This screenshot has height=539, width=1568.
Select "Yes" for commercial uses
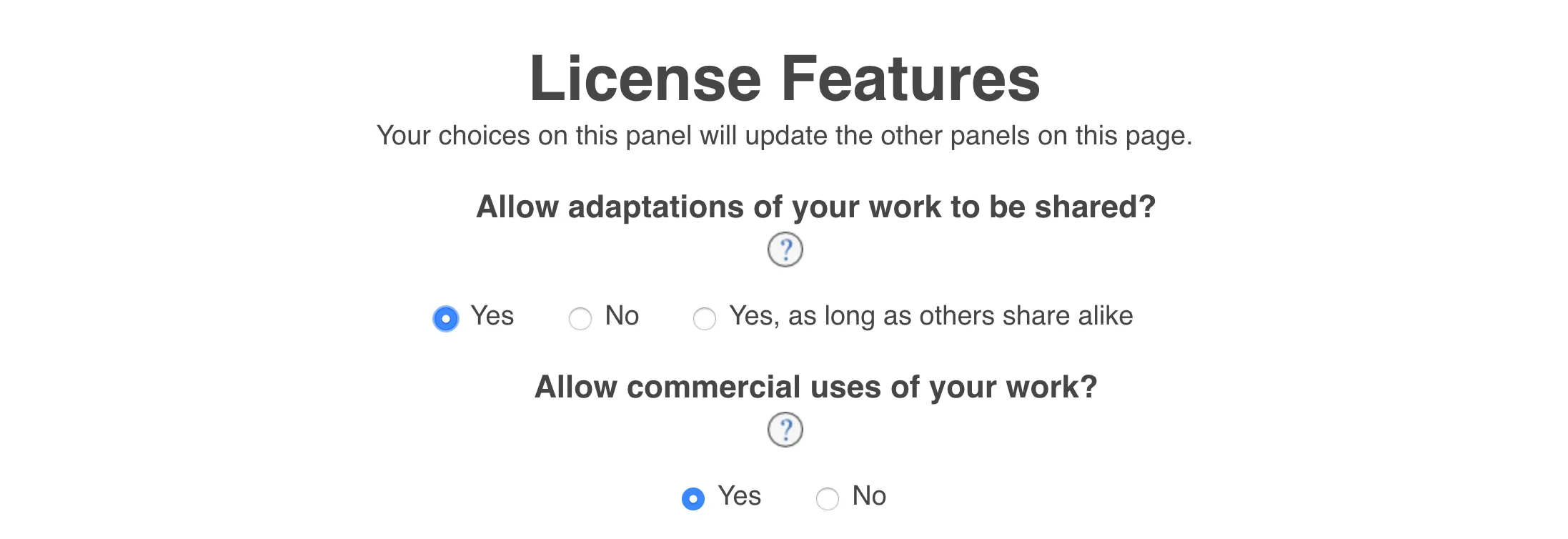(x=694, y=498)
